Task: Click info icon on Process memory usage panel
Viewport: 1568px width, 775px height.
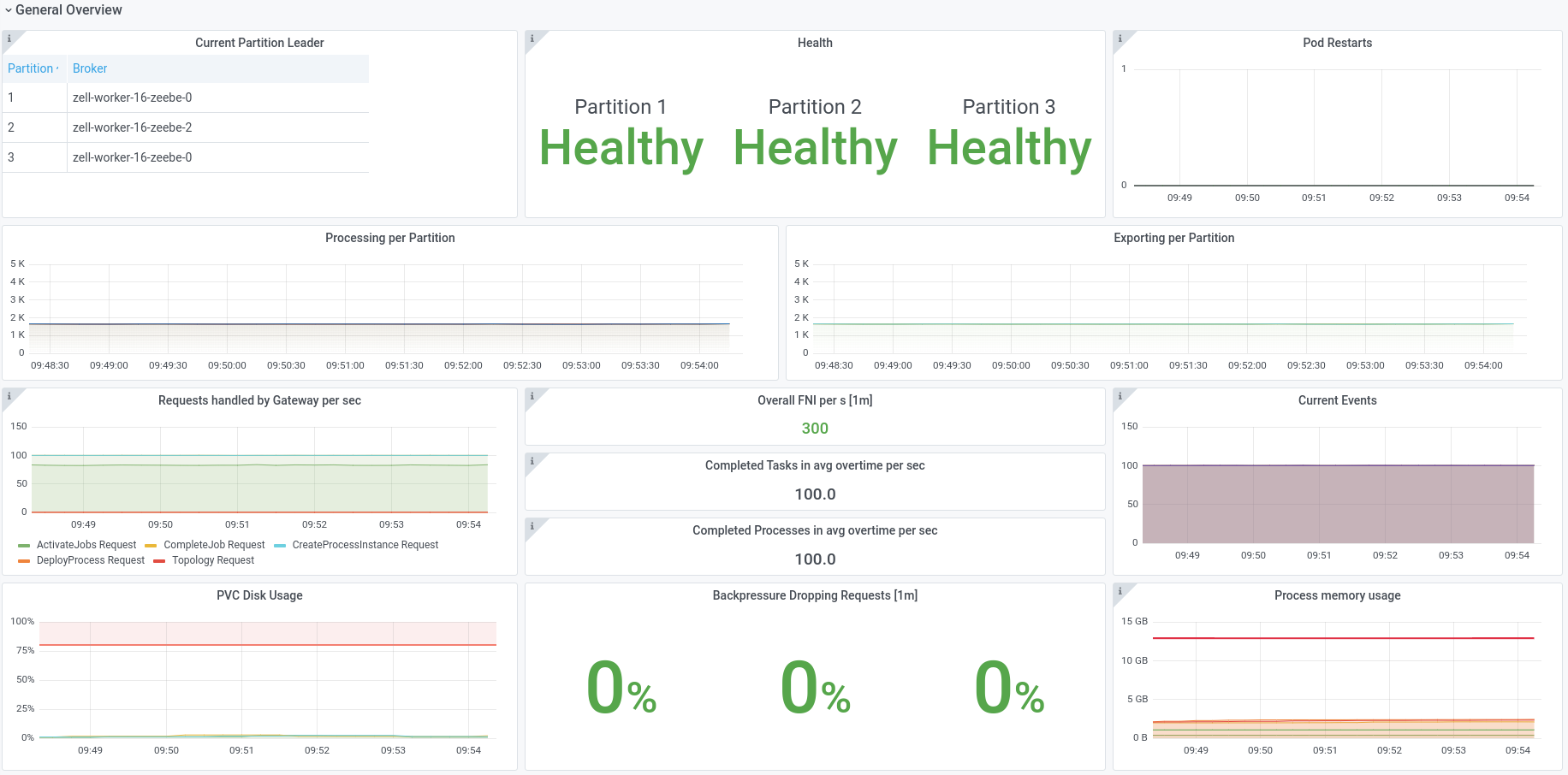Action: coord(1120,591)
